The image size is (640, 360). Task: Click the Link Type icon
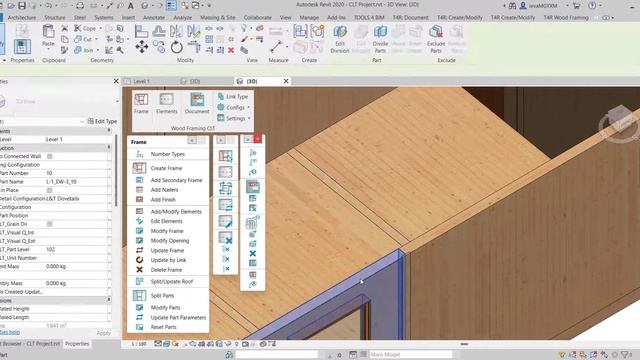tap(221, 96)
